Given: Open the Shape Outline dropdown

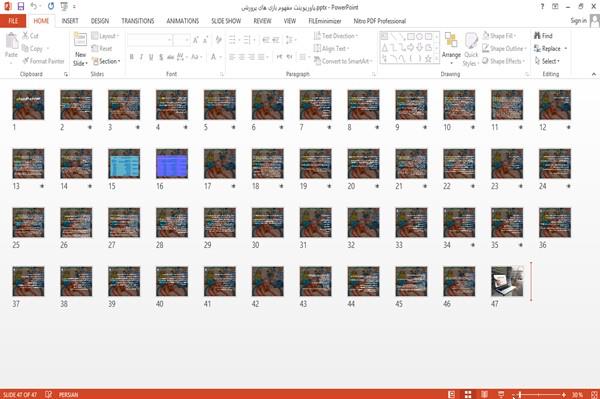Looking at the screenshot, I should [504, 49].
